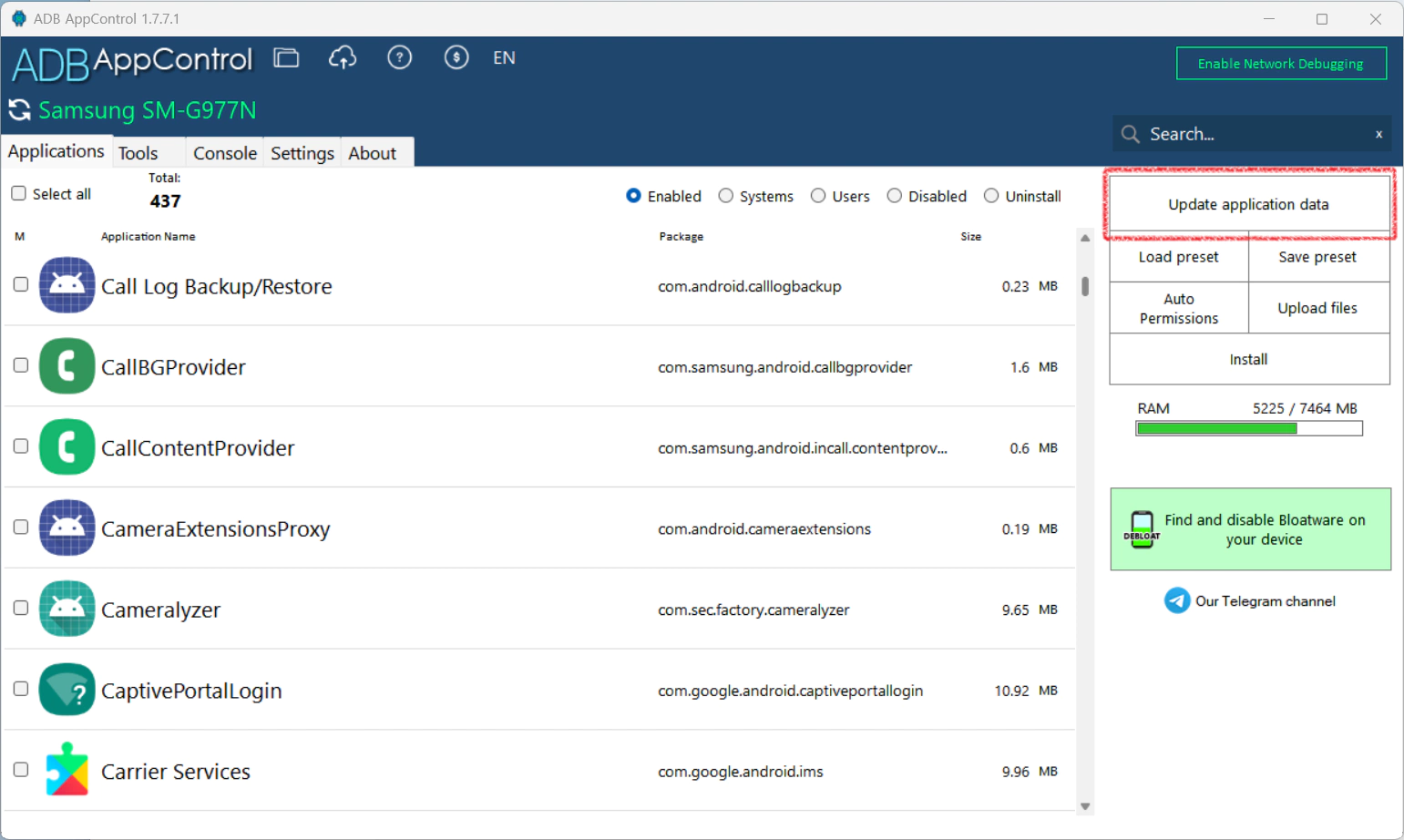1404x840 pixels.
Task: Click the Cameralyzer app icon
Action: (67, 609)
